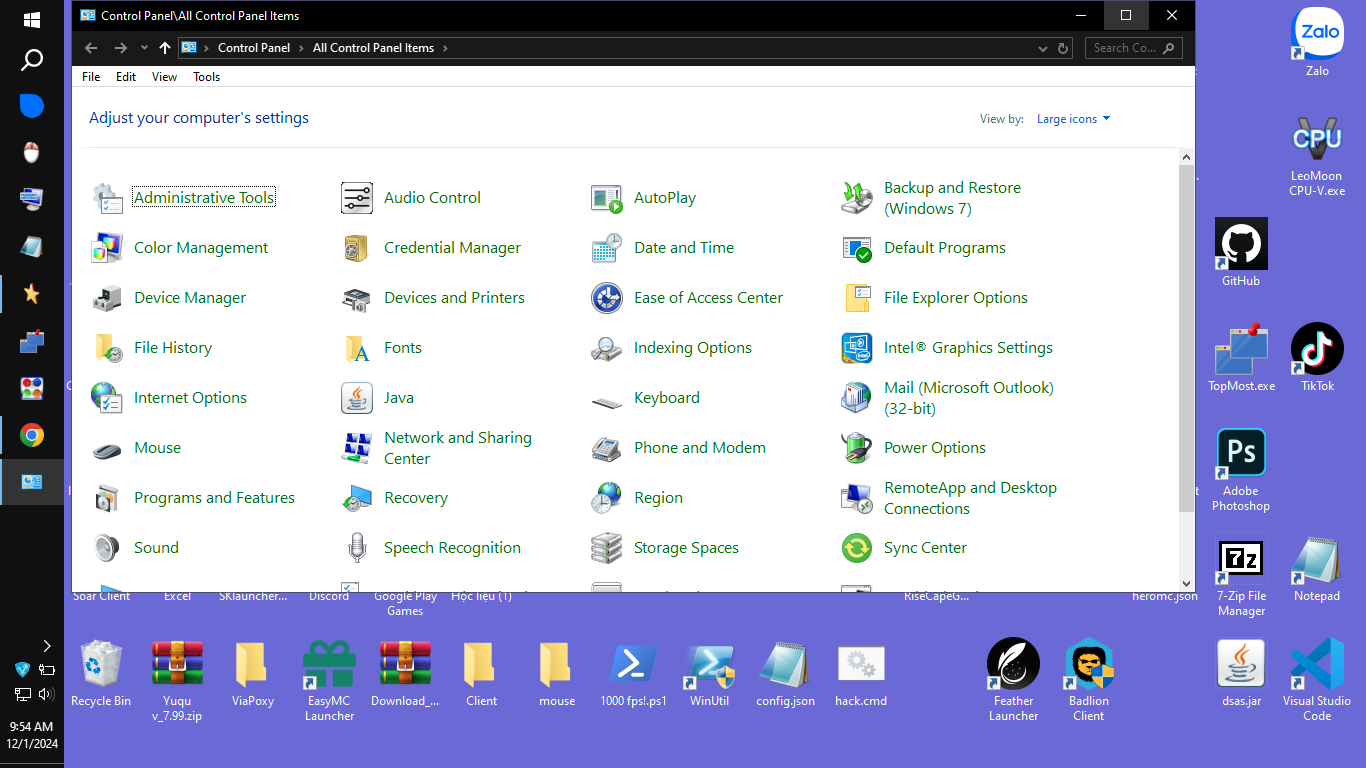
Task: Open the recent locations dropdown arrow
Action: [x=144, y=48]
